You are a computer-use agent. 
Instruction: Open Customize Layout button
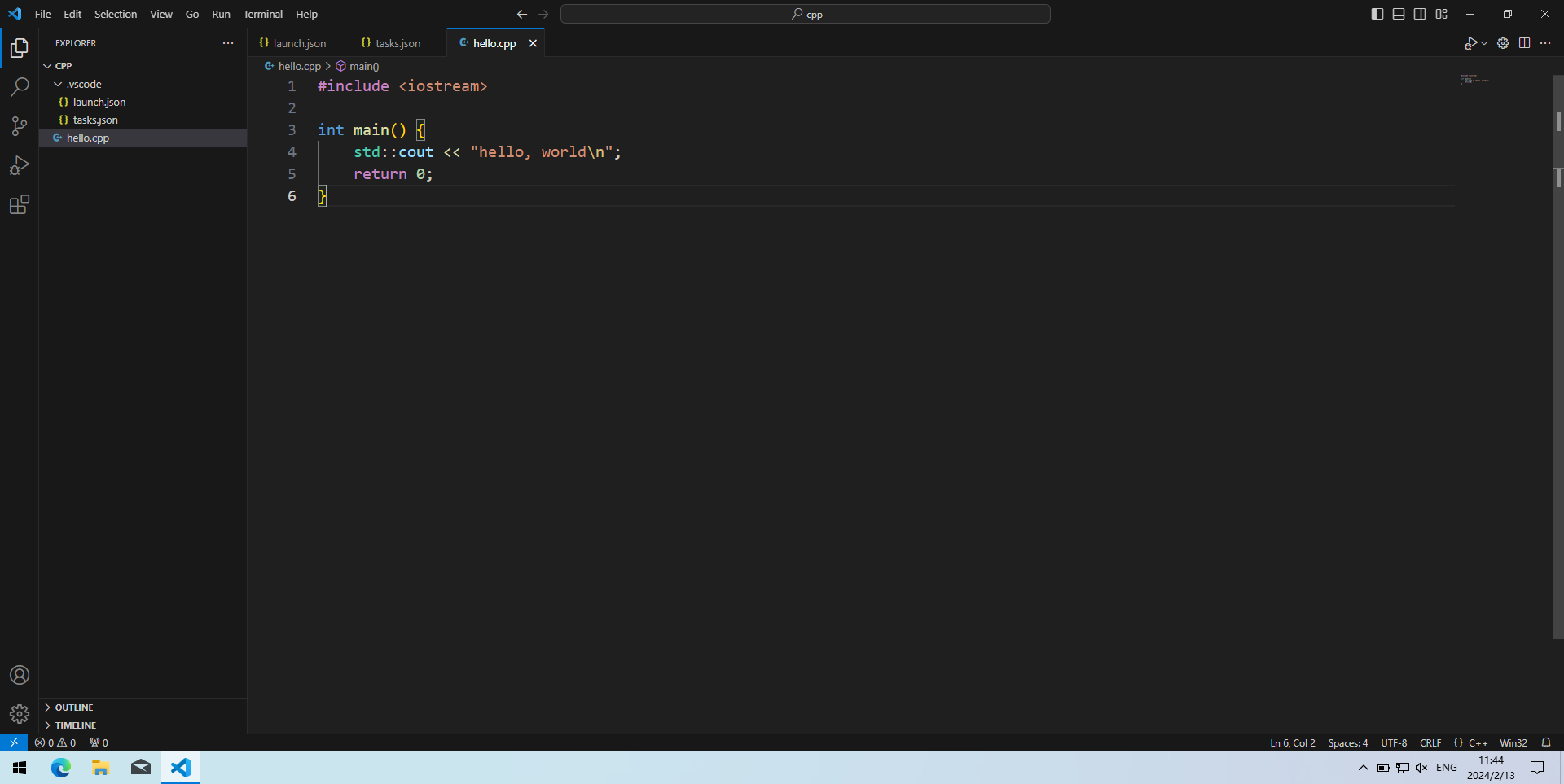[x=1441, y=14]
